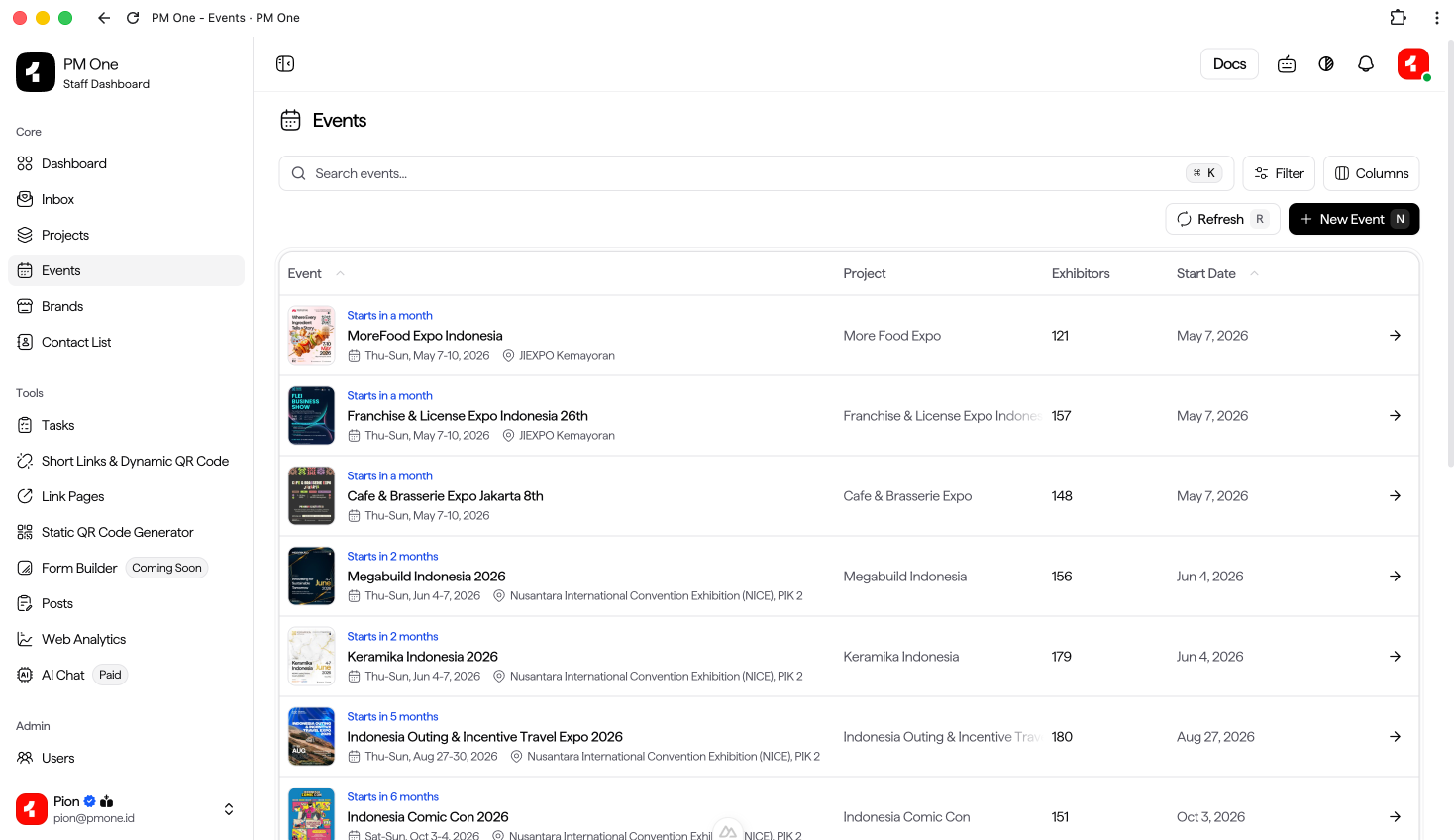Create a new event with New Event button
This screenshot has width=1456, height=840.
click(1354, 219)
